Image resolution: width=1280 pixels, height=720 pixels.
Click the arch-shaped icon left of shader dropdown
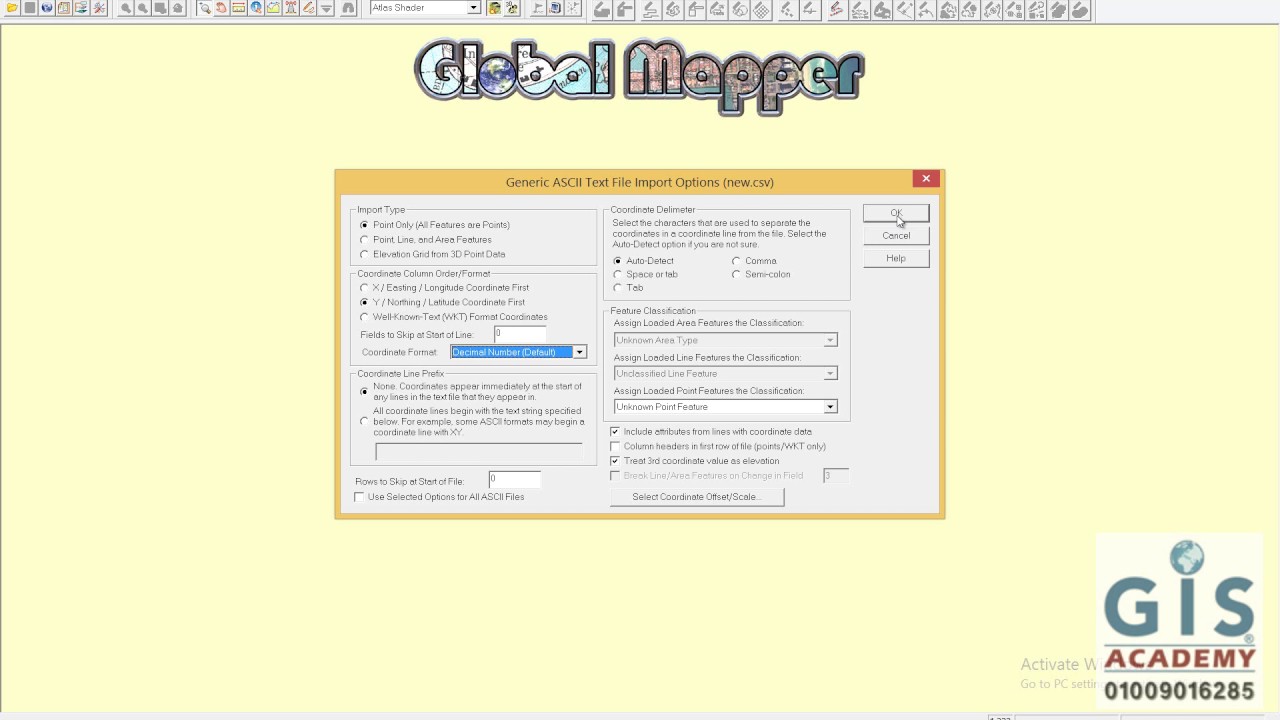(x=348, y=8)
